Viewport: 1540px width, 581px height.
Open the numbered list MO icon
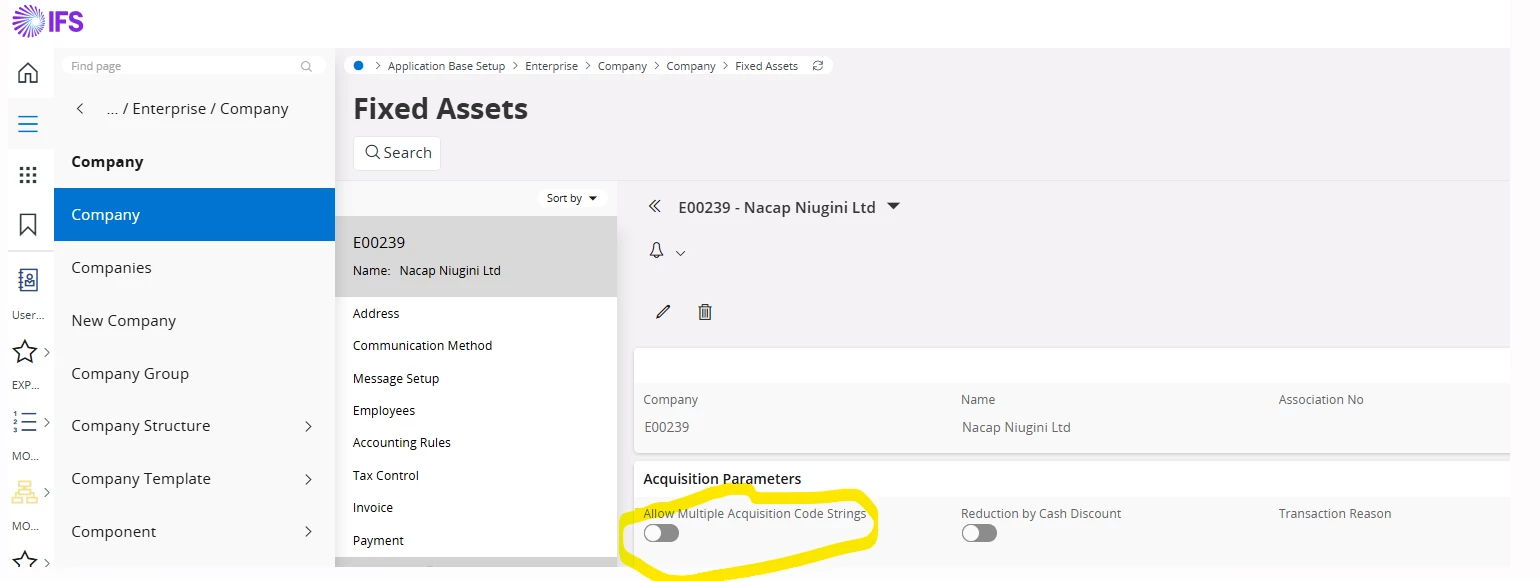25,422
